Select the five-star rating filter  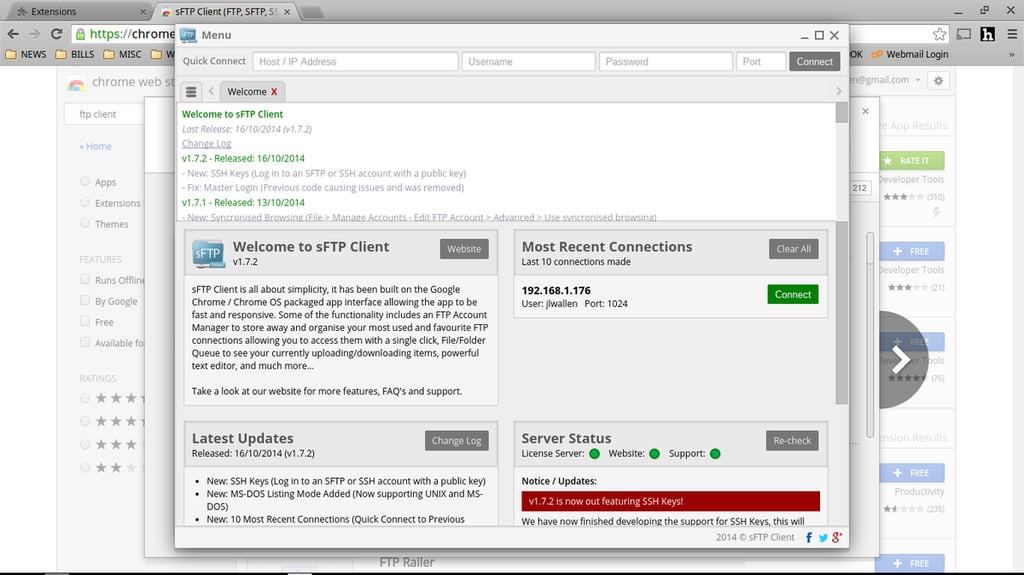click(x=85, y=398)
